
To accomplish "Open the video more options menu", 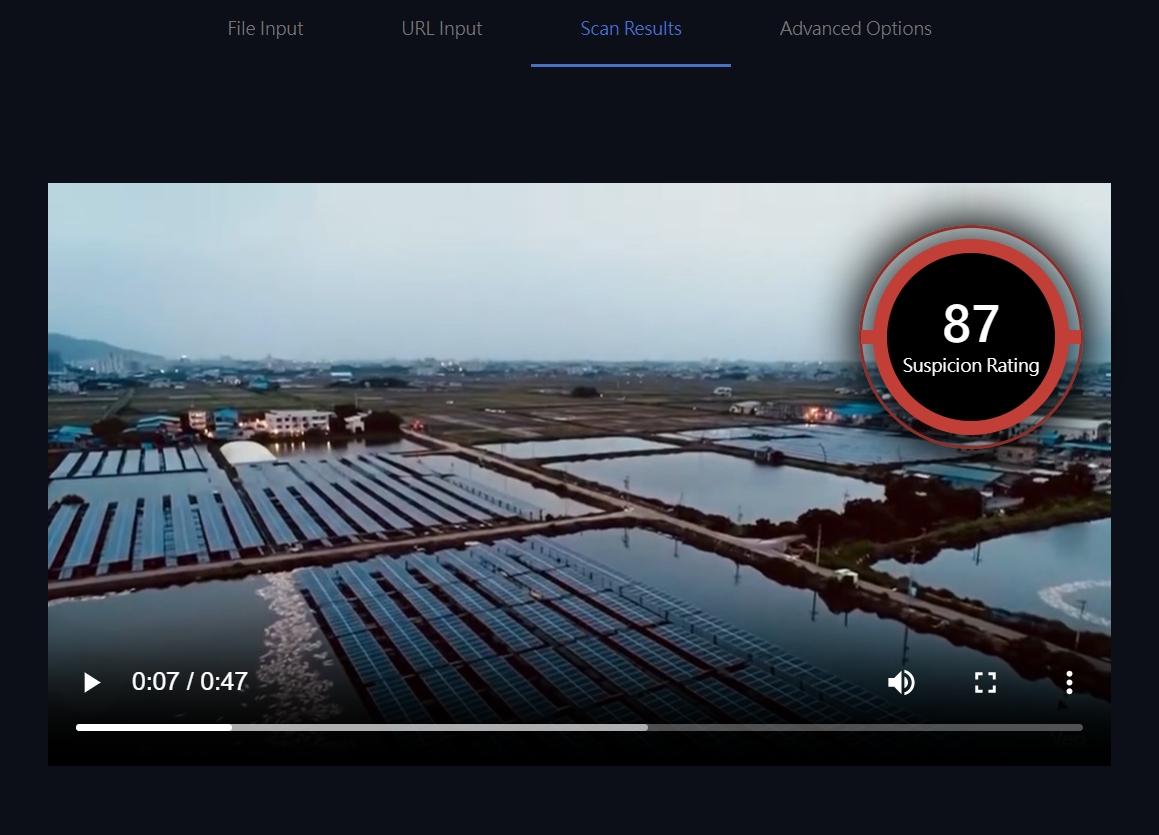I will coord(1069,683).
